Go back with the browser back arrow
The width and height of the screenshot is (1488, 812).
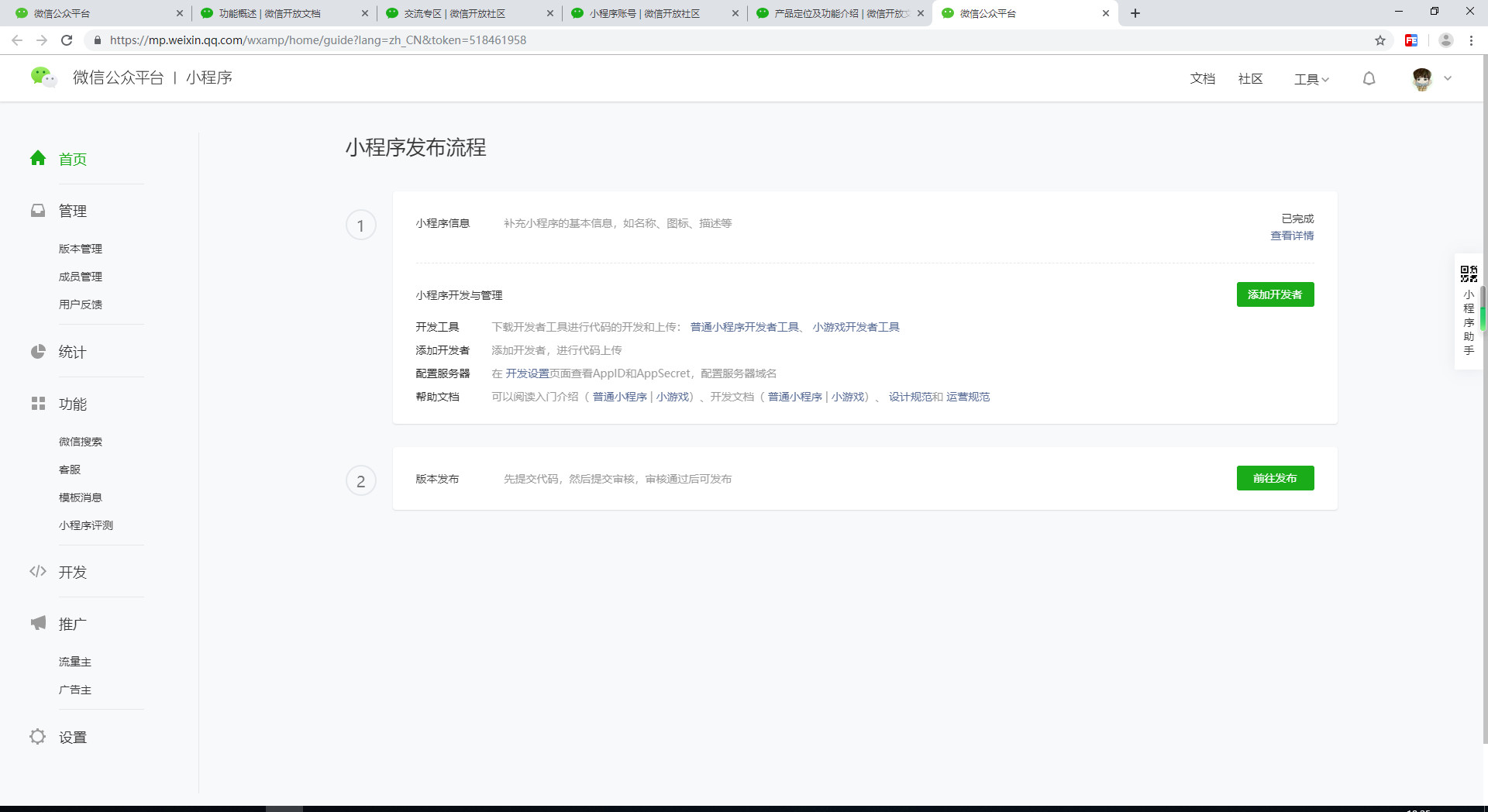tap(17, 40)
